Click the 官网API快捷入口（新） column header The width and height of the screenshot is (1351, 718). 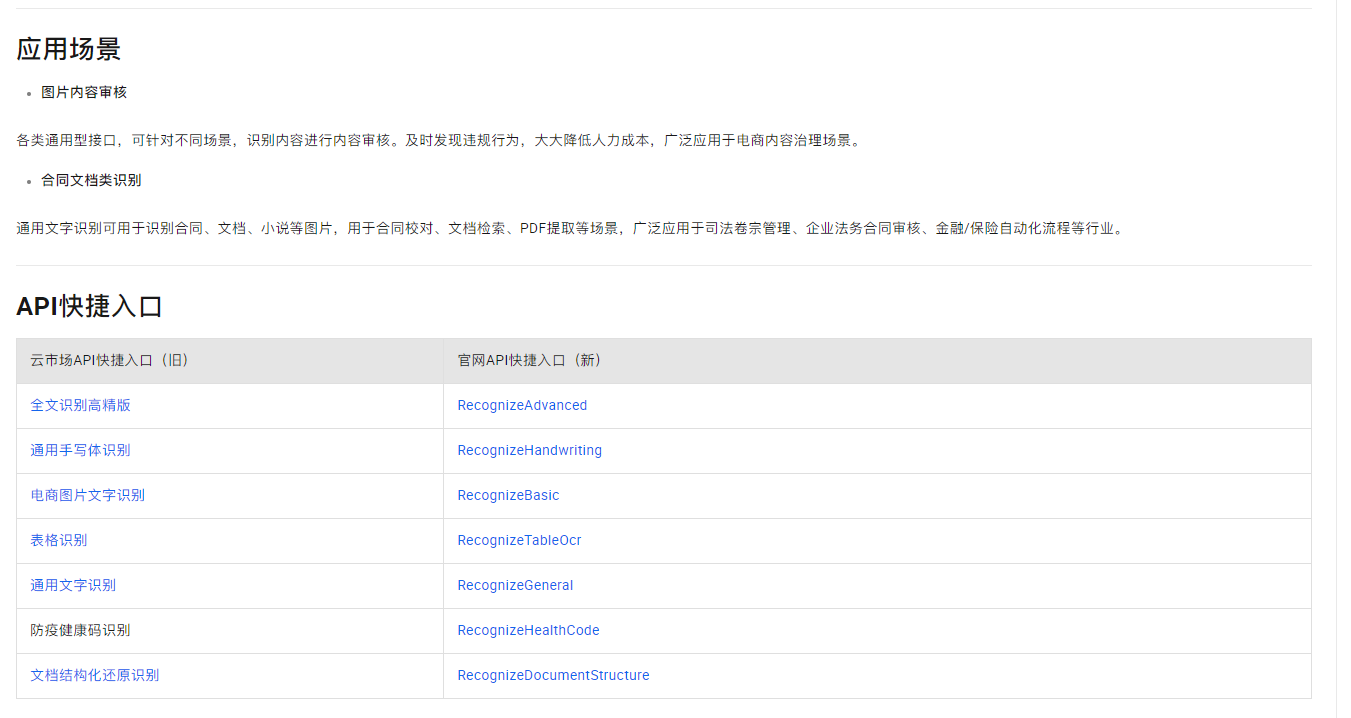(x=877, y=361)
